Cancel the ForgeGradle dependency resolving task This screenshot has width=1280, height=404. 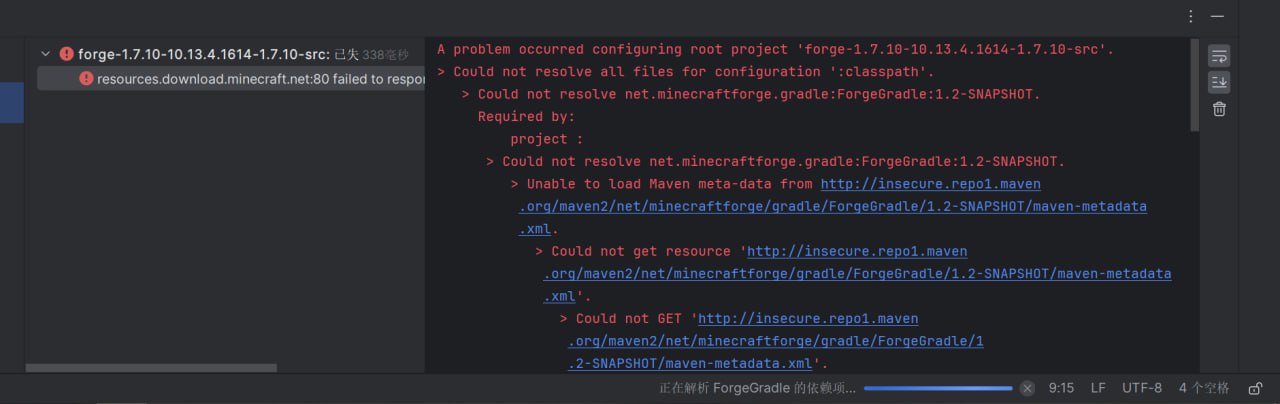[x=1027, y=388]
